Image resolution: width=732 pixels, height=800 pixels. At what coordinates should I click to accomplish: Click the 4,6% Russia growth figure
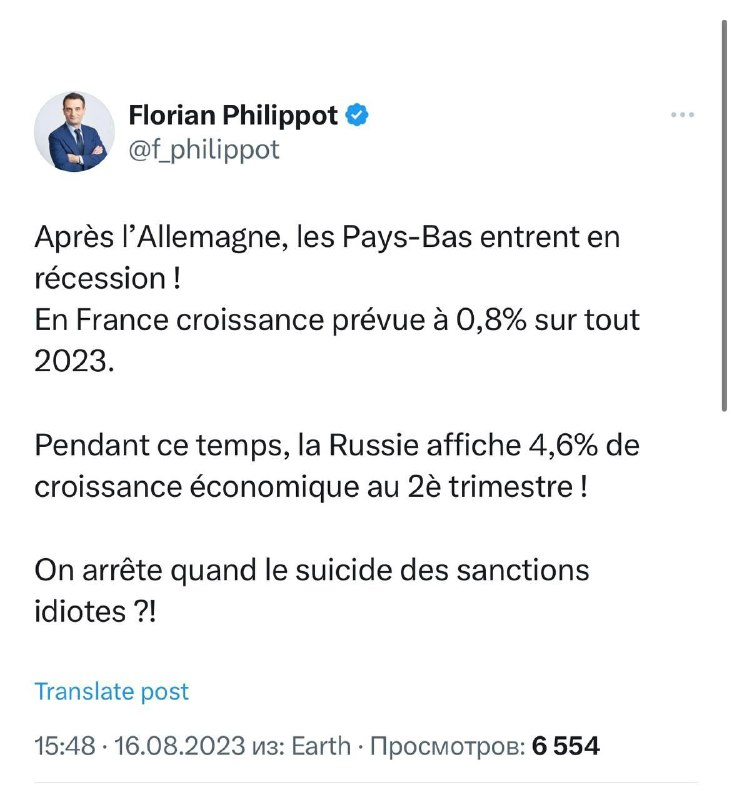click(563, 445)
